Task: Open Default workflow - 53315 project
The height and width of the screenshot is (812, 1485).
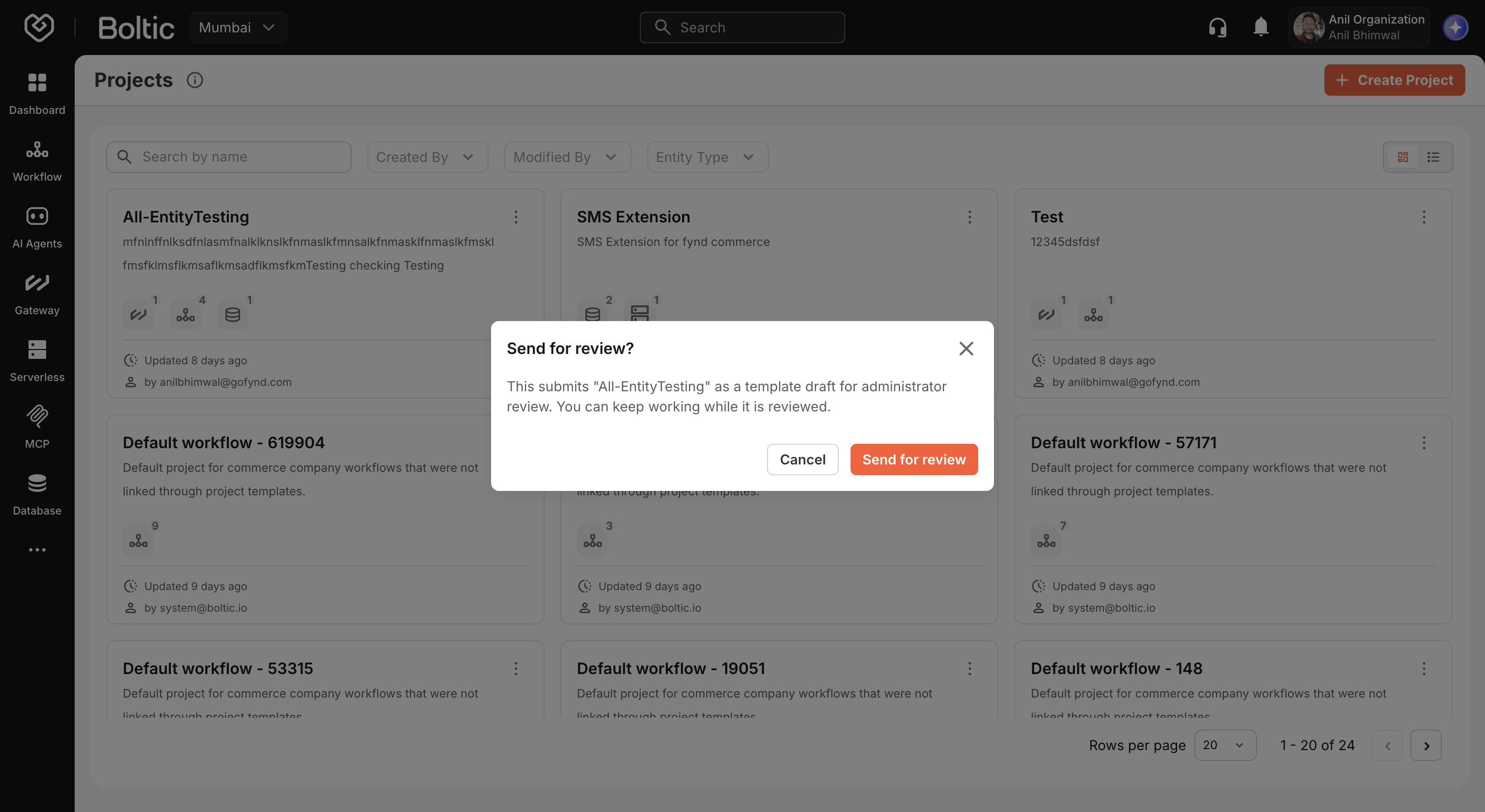Action: pyautogui.click(x=218, y=669)
